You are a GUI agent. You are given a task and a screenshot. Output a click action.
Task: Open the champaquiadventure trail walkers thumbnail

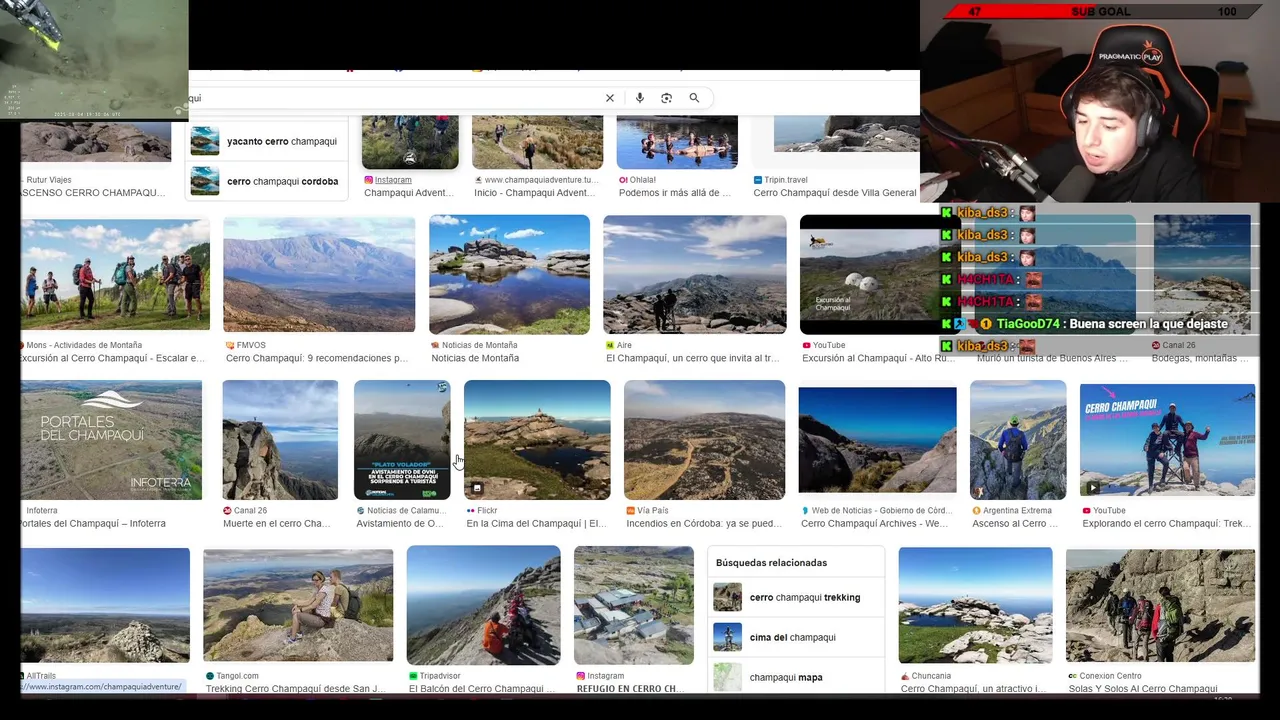pyautogui.click(x=537, y=142)
